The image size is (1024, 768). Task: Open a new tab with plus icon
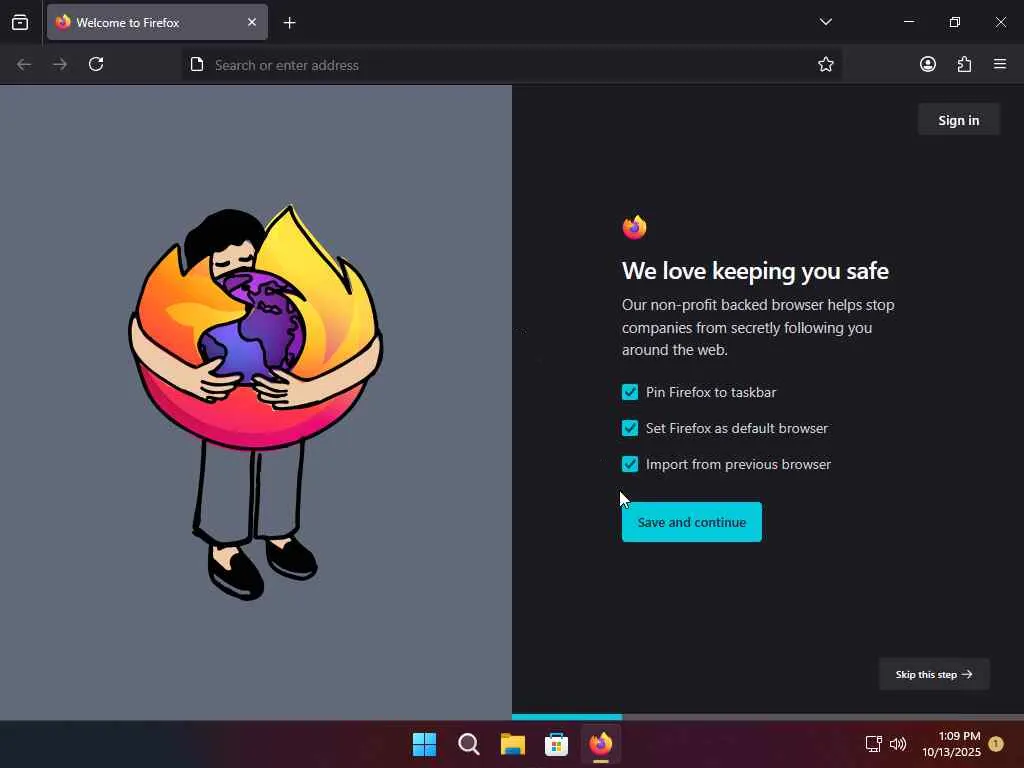click(x=289, y=23)
